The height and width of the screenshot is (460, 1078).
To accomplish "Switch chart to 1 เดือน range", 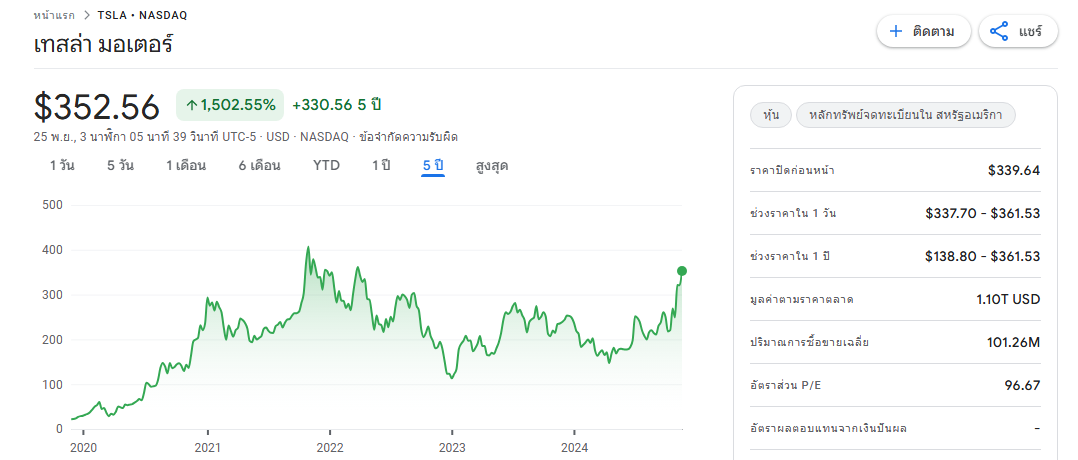I will 186,166.
